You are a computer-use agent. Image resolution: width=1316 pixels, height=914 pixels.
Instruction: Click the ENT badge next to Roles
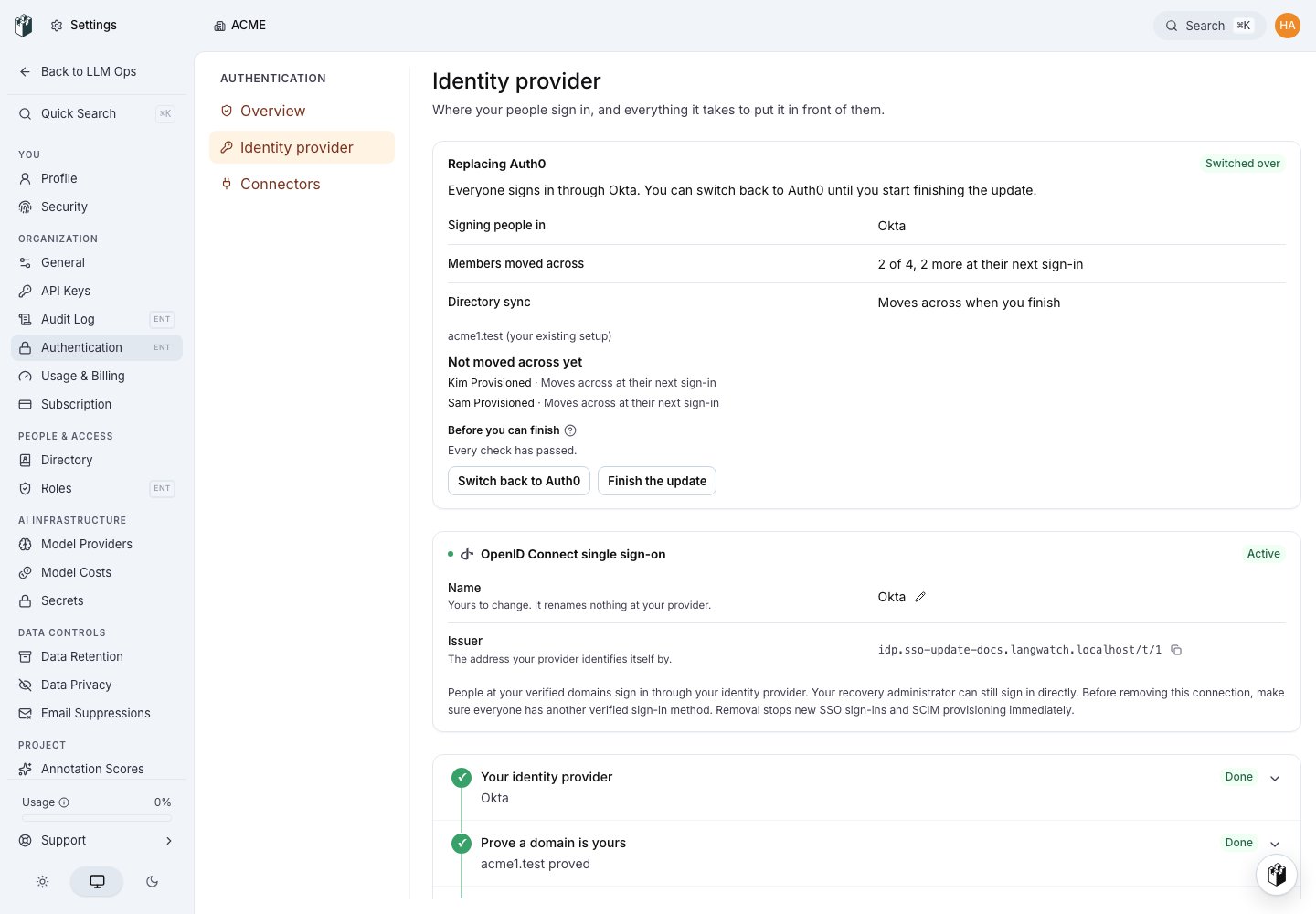(162, 488)
